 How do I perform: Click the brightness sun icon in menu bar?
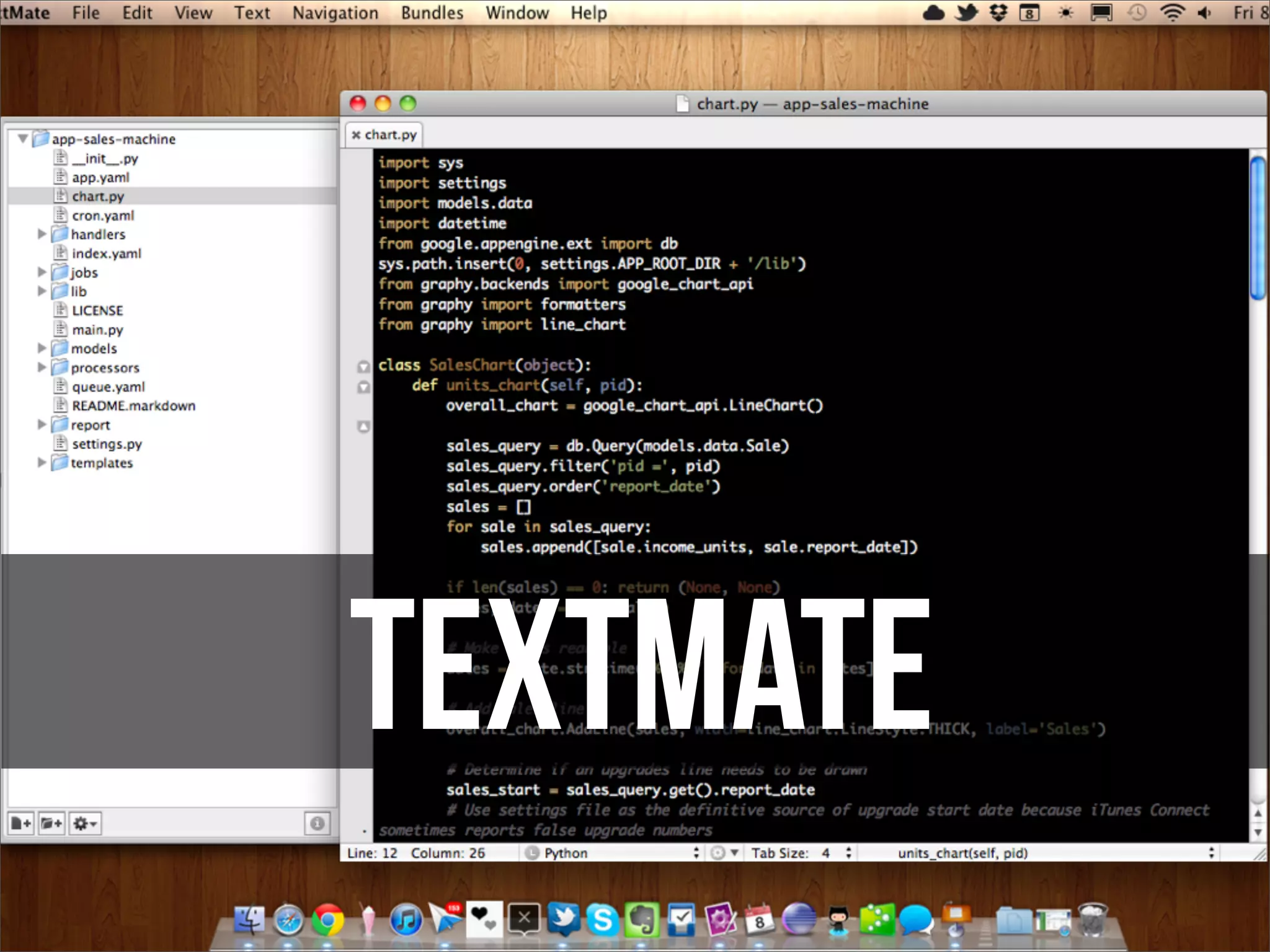pyautogui.click(x=1065, y=12)
